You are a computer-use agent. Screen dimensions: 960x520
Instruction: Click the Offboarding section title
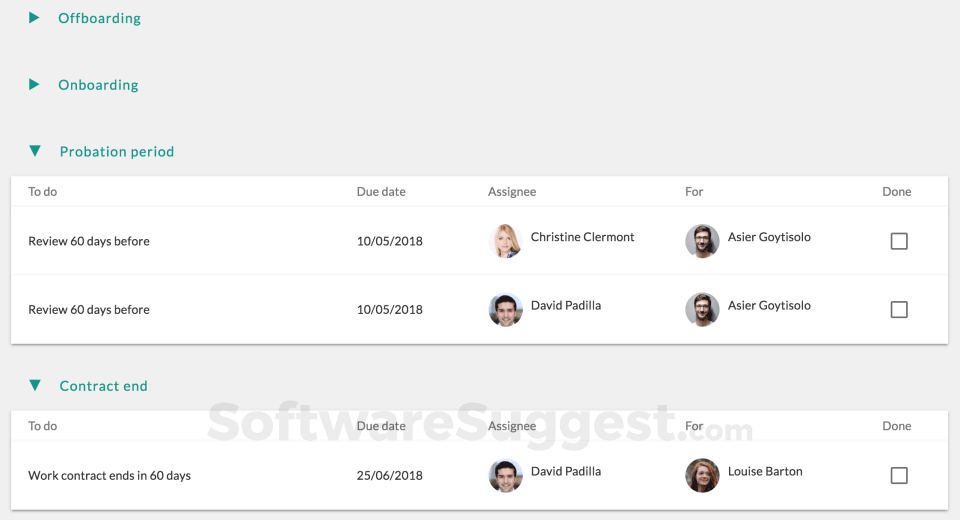tap(99, 18)
